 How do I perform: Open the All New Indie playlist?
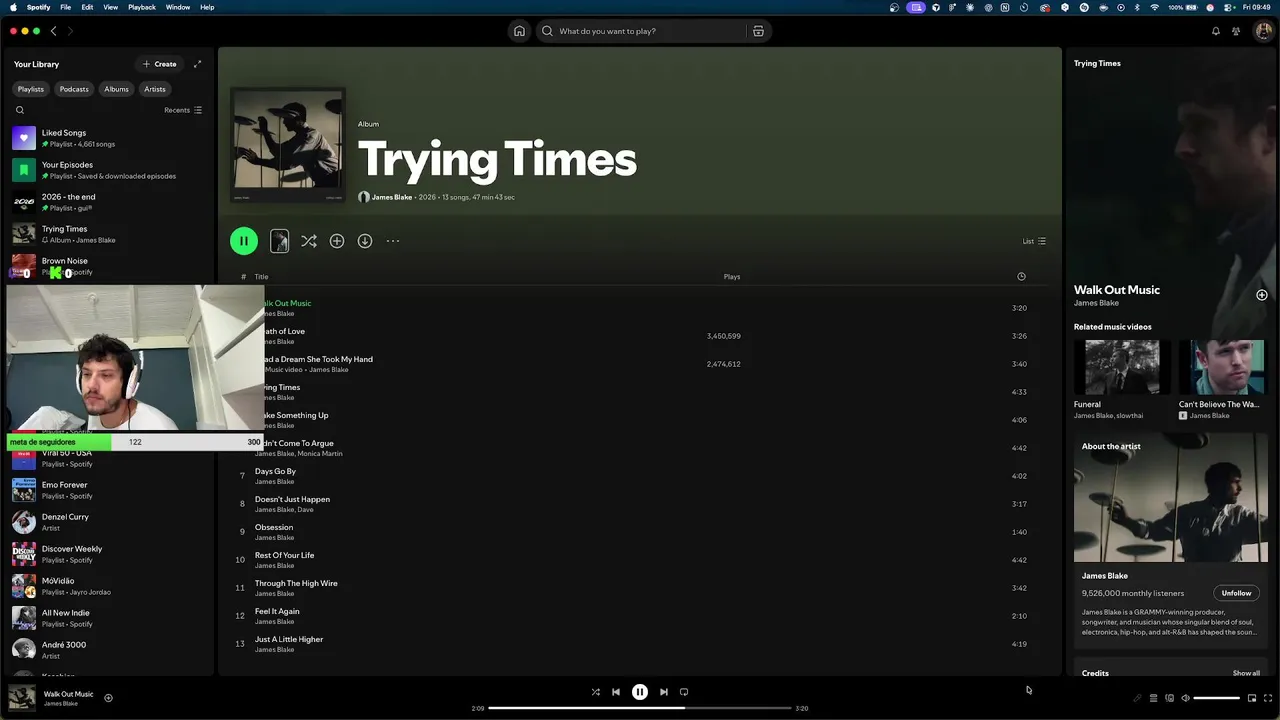point(108,618)
